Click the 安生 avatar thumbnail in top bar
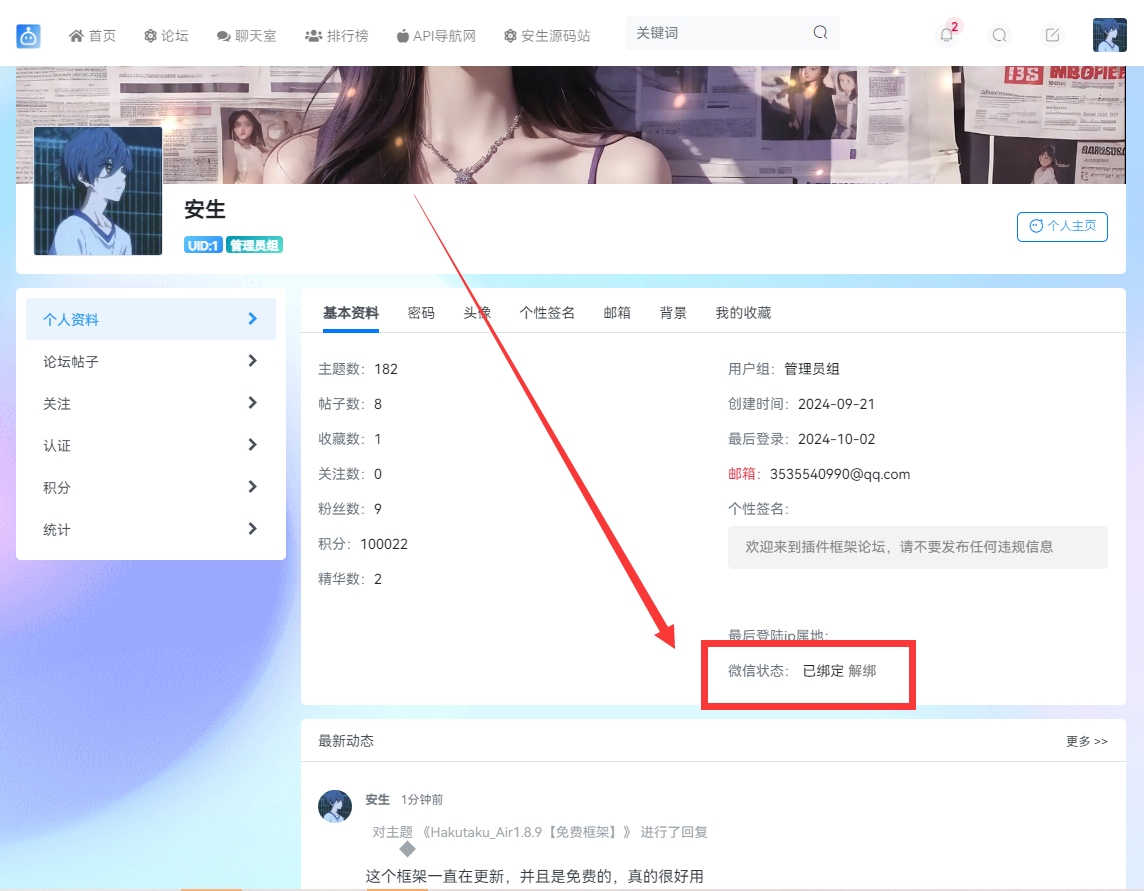The width and height of the screenshot is (1144, 891). [1110, 34]
